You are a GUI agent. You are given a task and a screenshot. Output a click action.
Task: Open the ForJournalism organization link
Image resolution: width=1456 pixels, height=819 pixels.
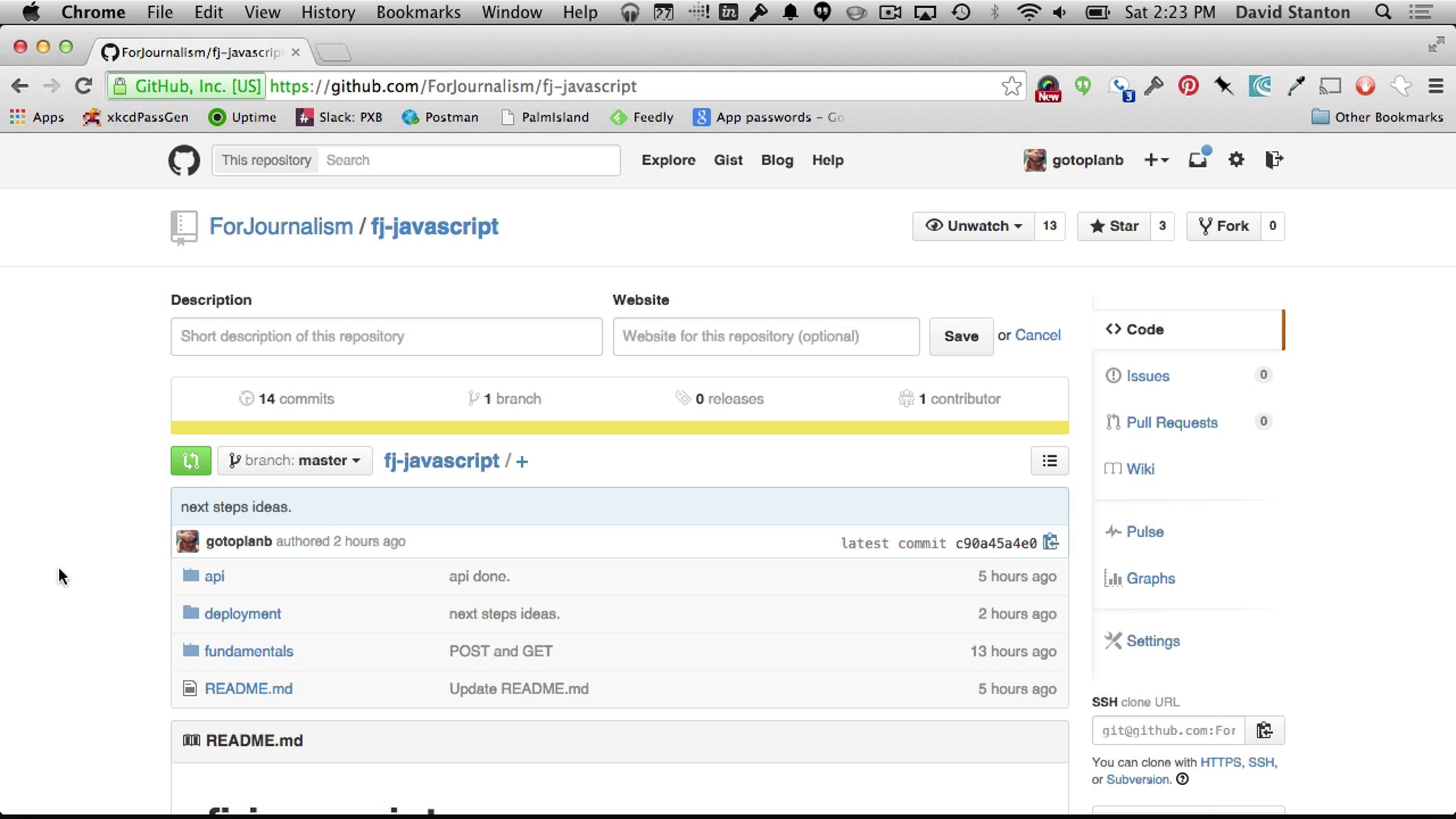281,226
